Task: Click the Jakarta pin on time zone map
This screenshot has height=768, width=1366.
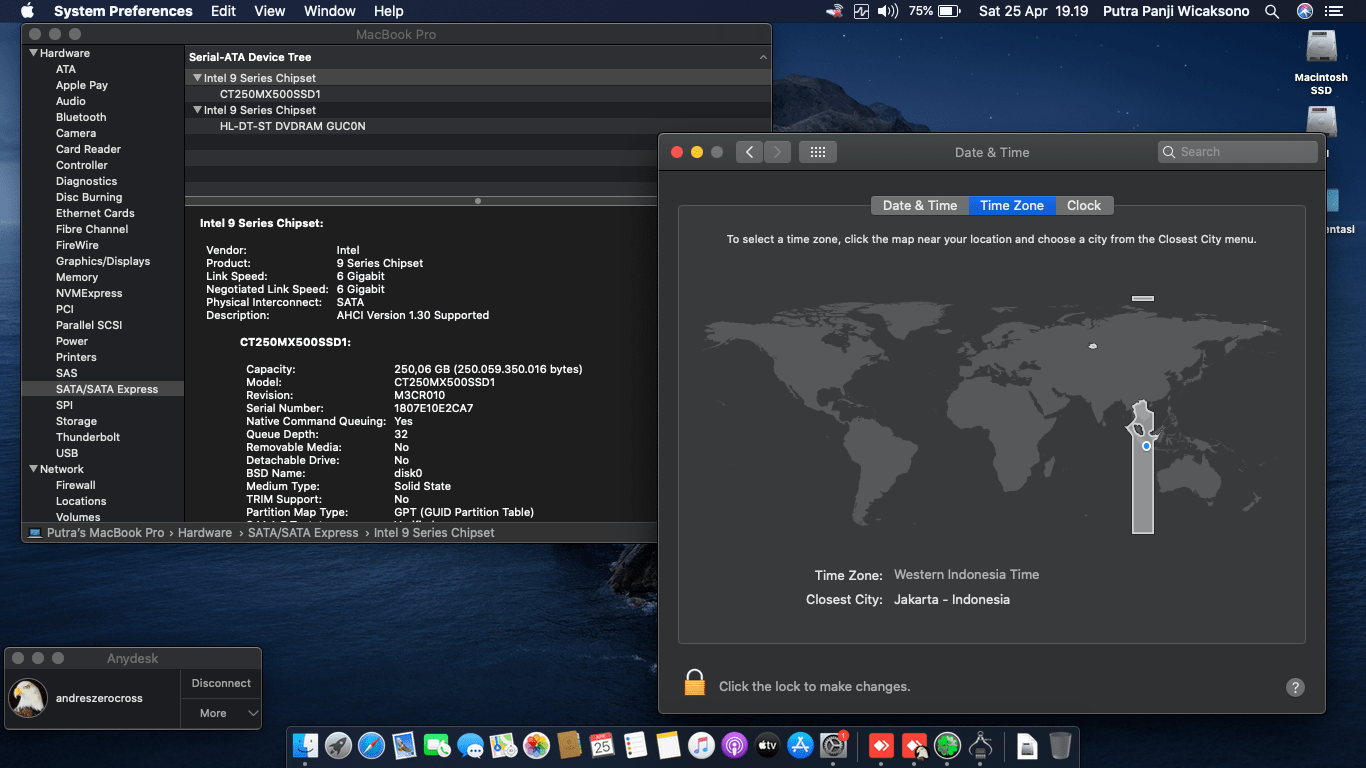Action: (x=1146, y=446)
